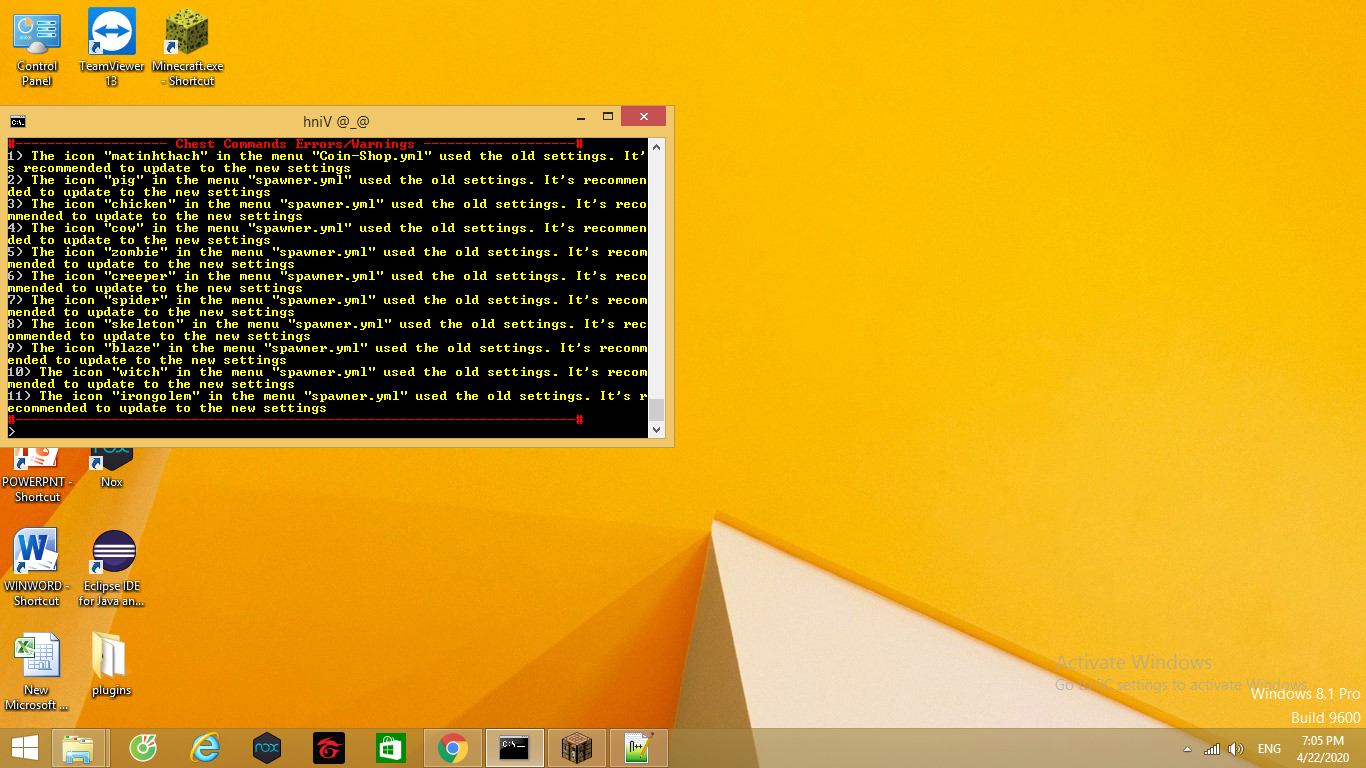The image size is (1366, 768).
Task: Click Google Chrome in the taskbar
Action: click(453, 747)
